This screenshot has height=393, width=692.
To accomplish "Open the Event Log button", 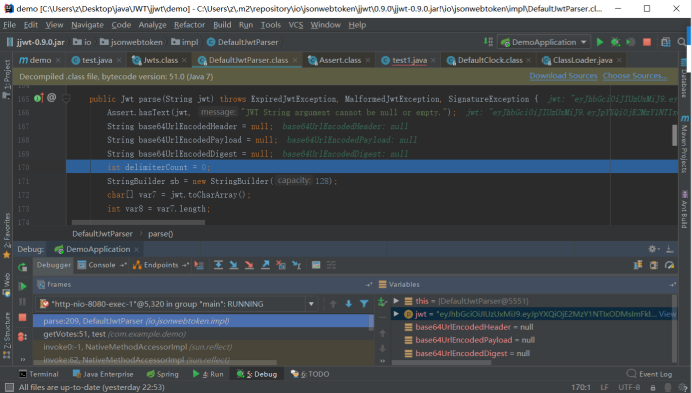I will (x=649, y=374).
